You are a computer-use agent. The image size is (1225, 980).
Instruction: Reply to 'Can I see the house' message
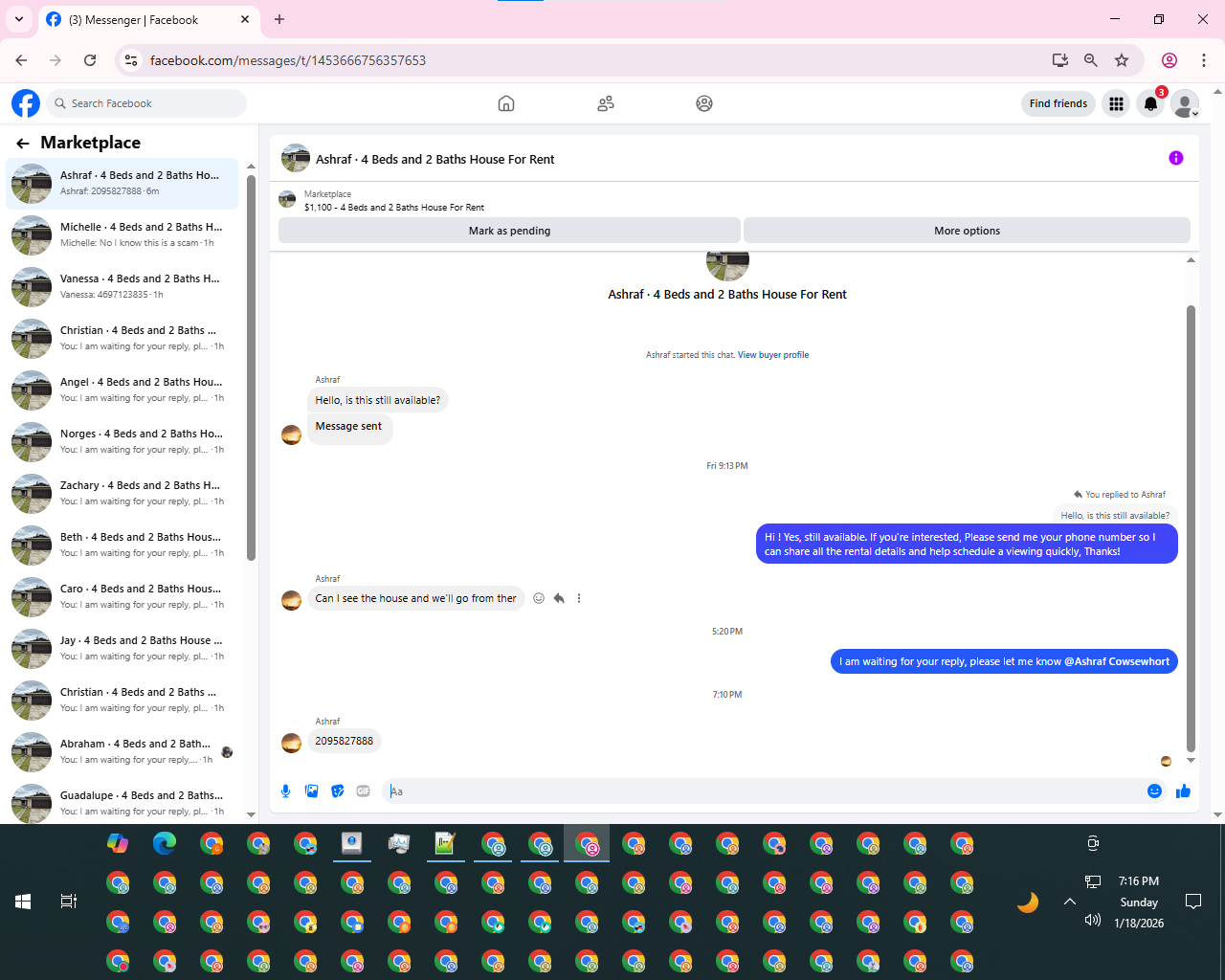(x=559, y=598)
